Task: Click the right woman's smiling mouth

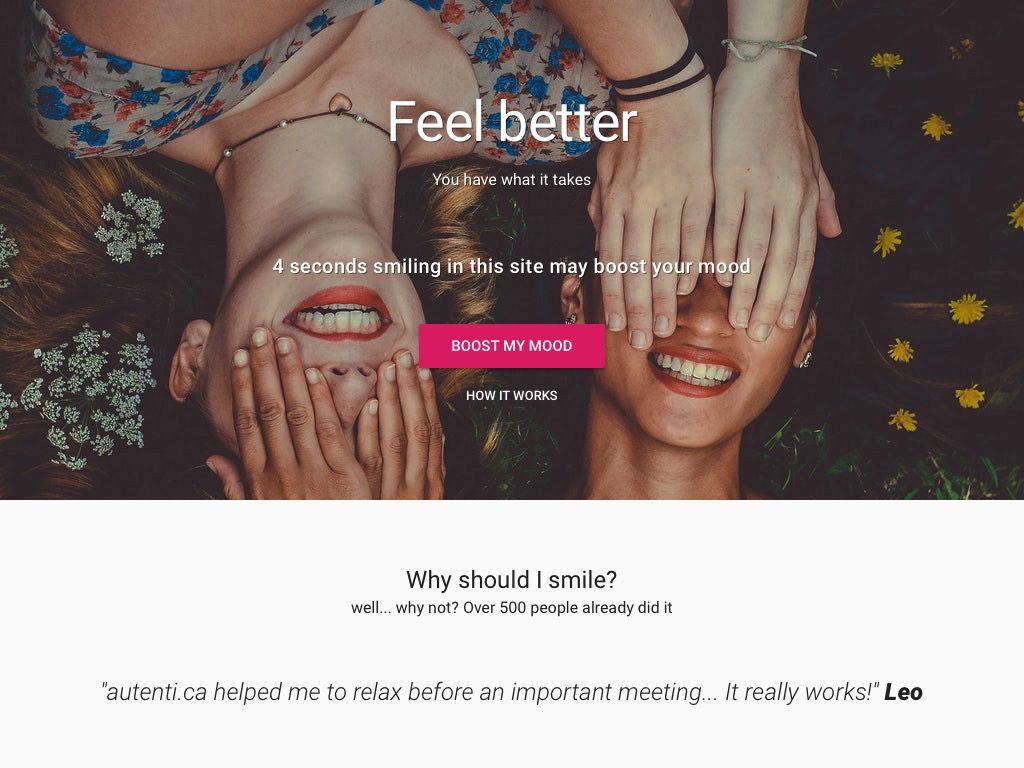Action: (x=694, y=371)
